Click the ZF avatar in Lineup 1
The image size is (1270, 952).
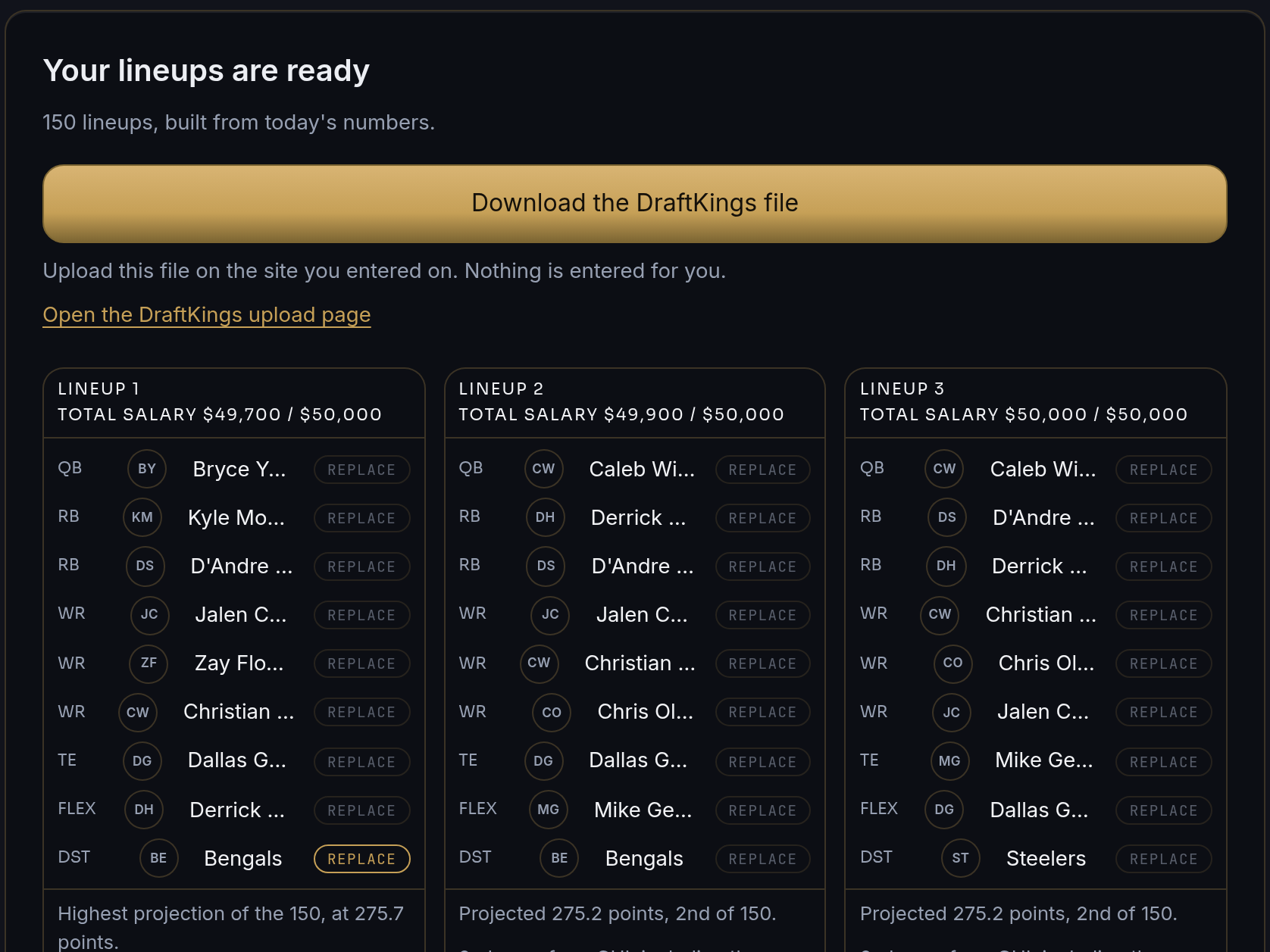[x=149, y=663]
